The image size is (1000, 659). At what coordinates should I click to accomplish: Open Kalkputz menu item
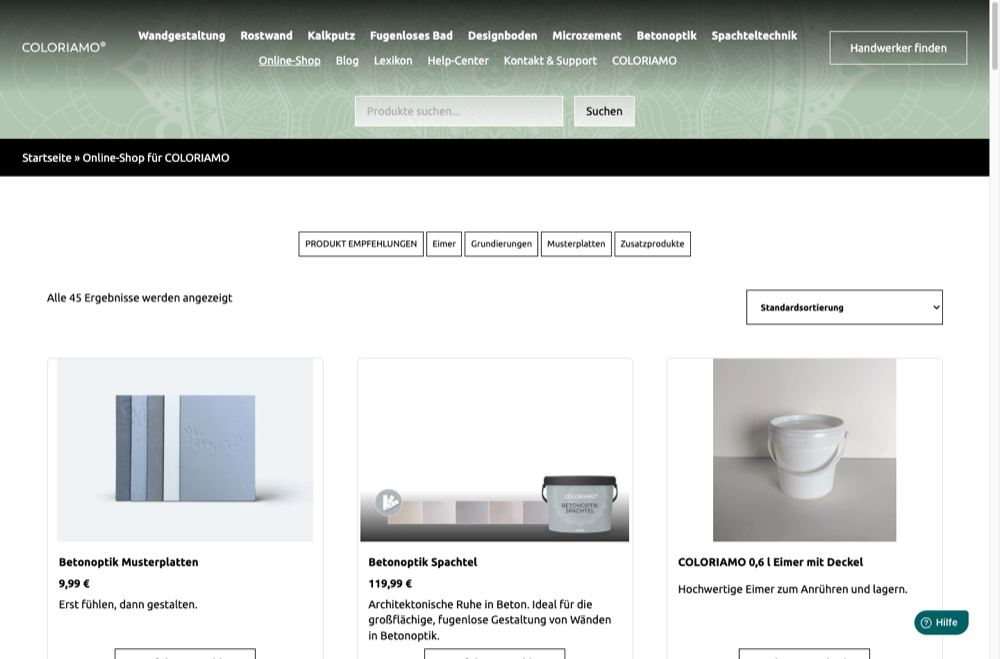331,36
